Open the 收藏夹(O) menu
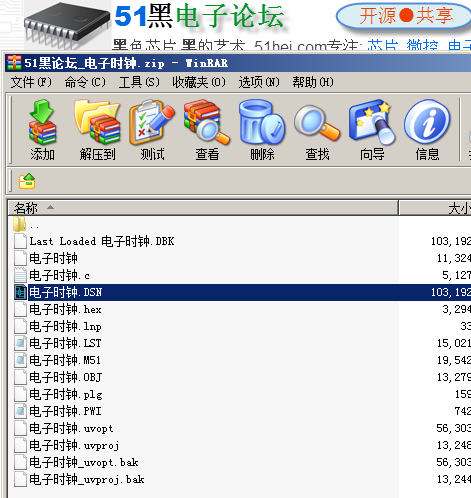The width and height of the screenshot is (471, 498). click(x=199, y=82)
